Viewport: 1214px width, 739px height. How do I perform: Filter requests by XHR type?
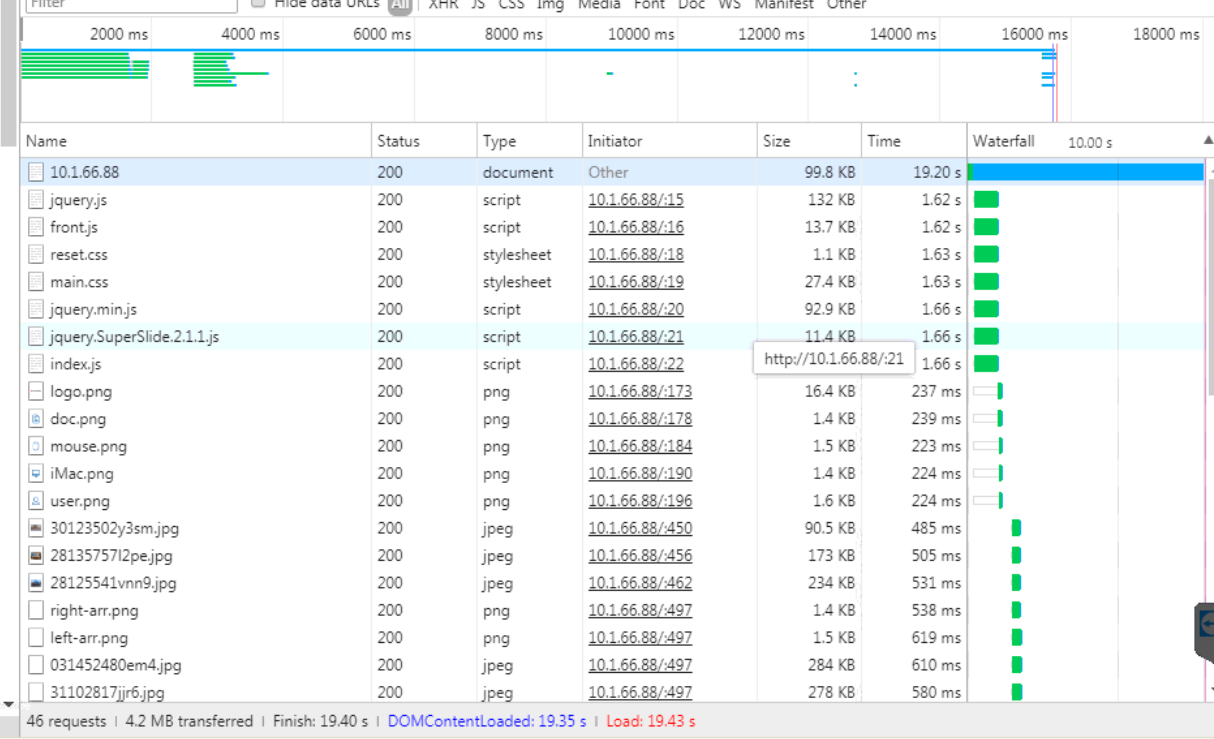pyautogui.click(x=443, y=4)
